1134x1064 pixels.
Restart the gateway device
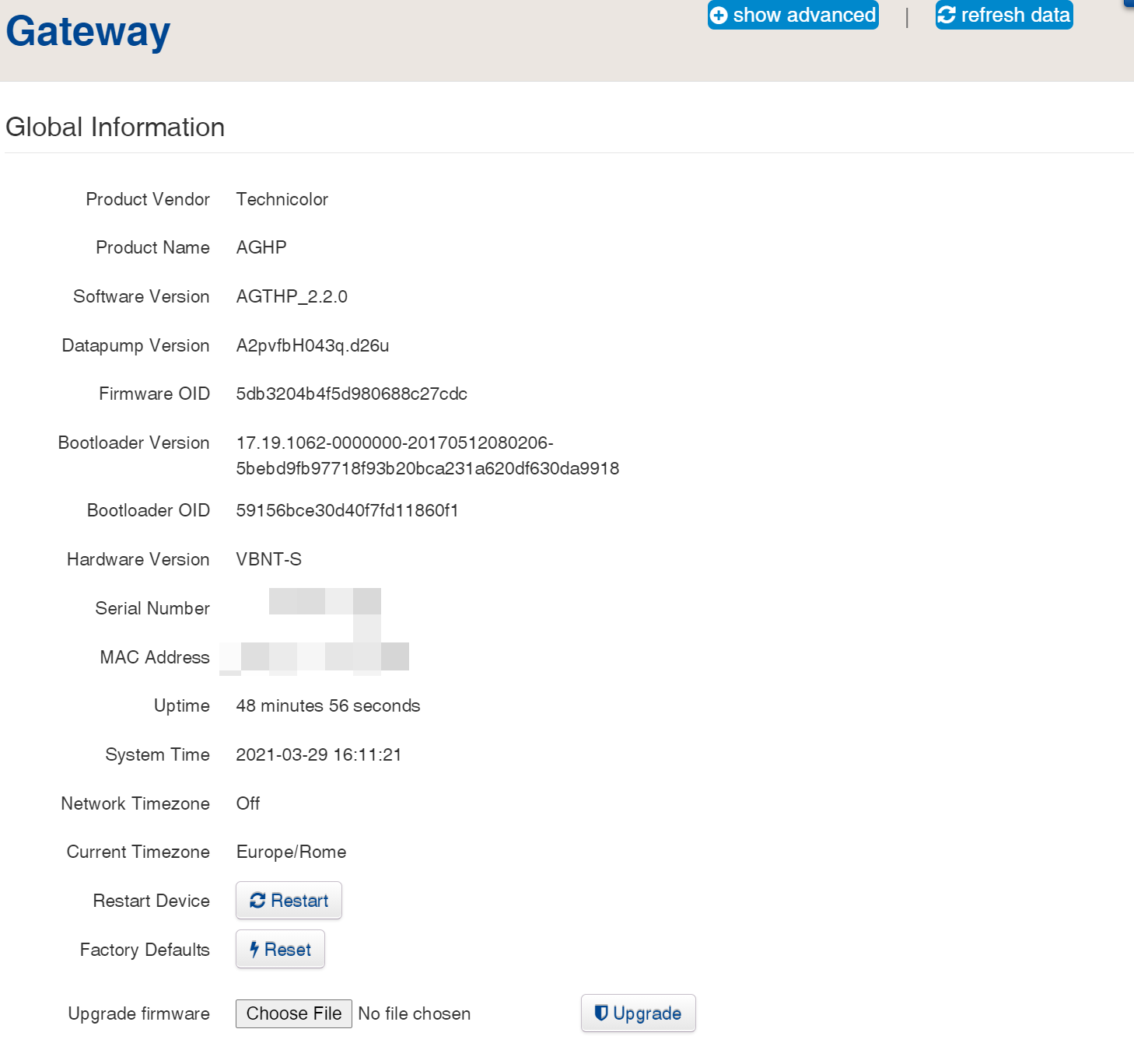[289, 901]
